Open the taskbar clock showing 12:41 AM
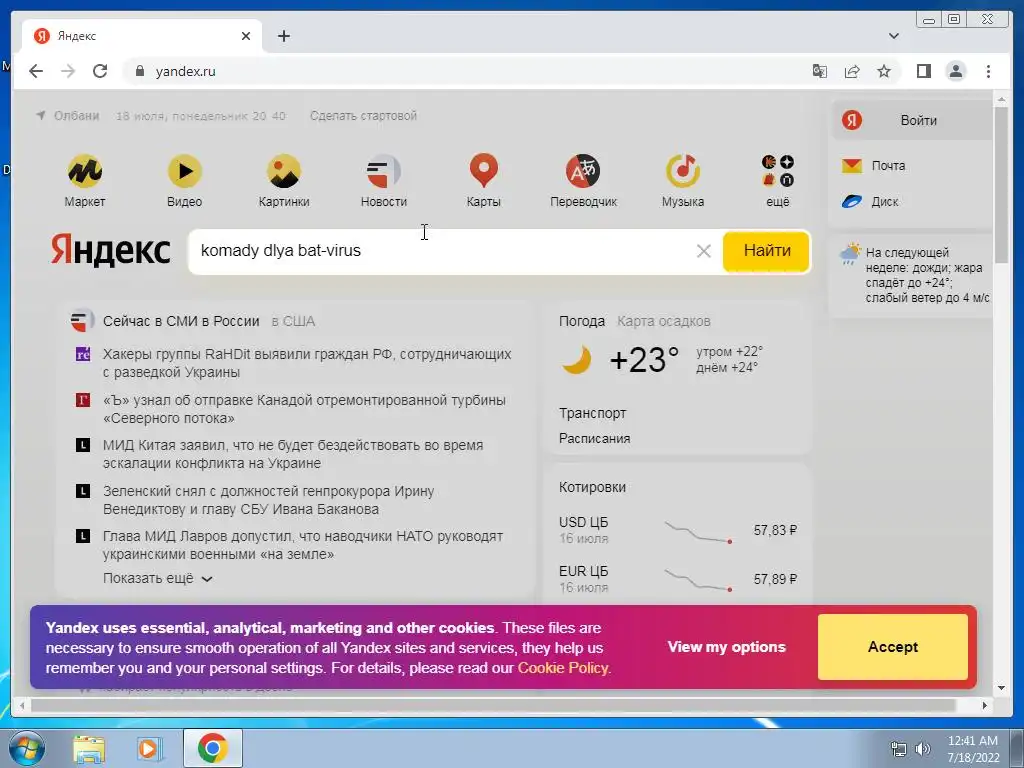Screen dimensions: 1024x768 (973, 749)
